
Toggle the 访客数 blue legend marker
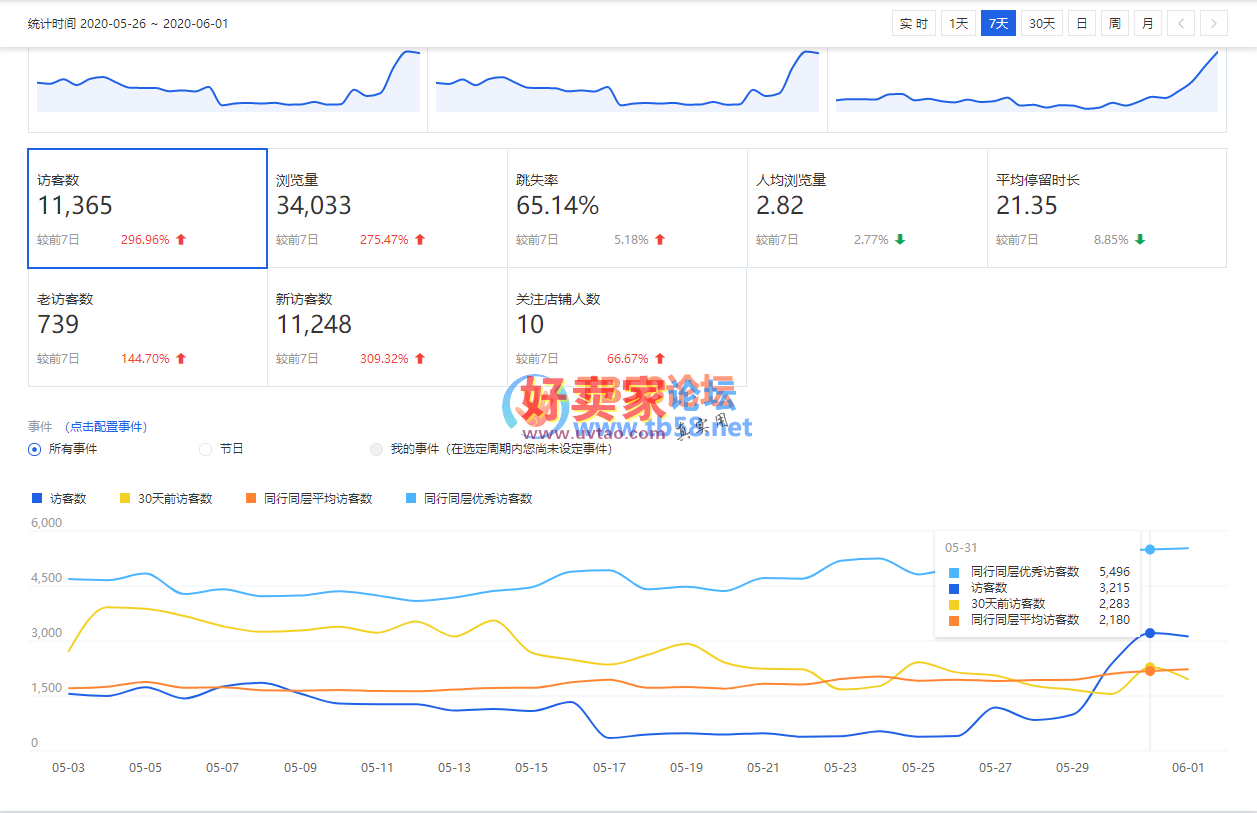coord(37,498)
